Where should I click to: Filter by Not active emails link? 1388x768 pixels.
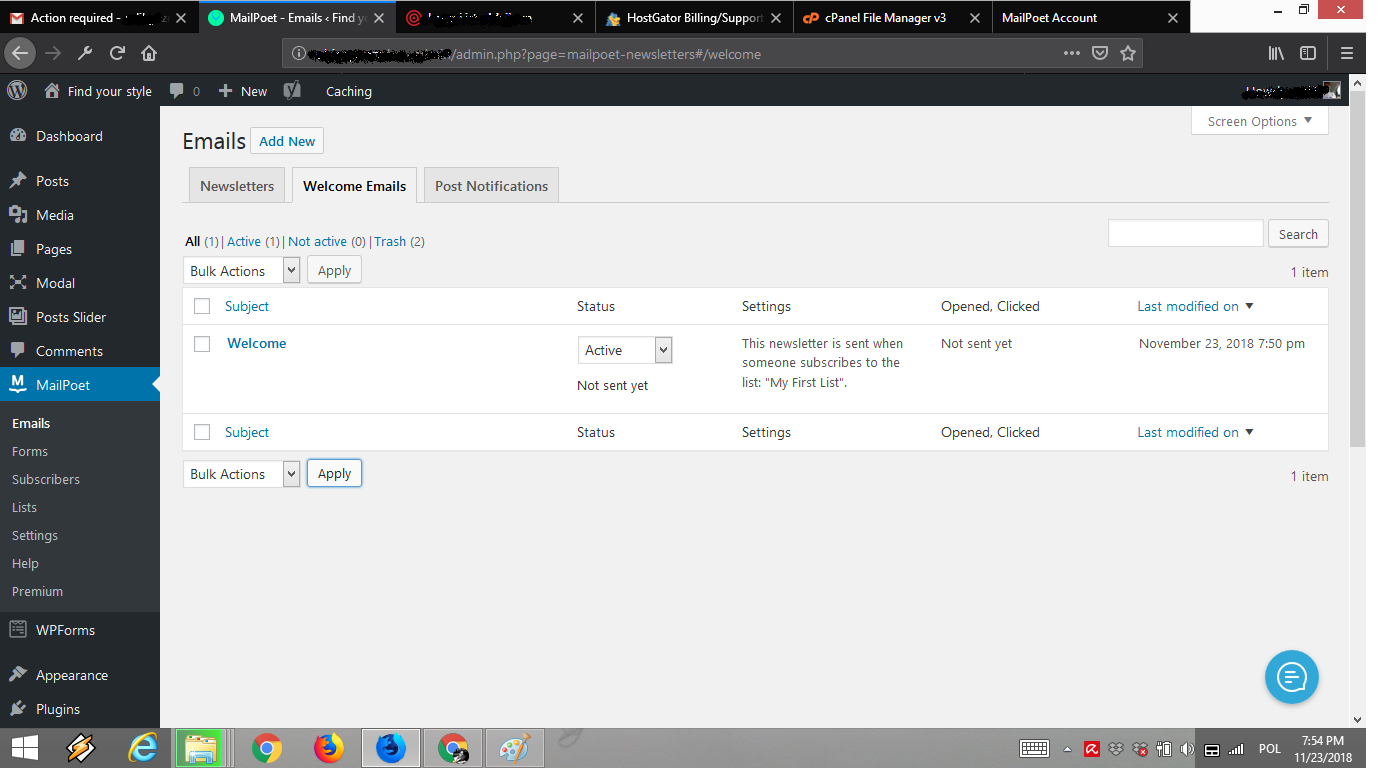coord(317,241)
